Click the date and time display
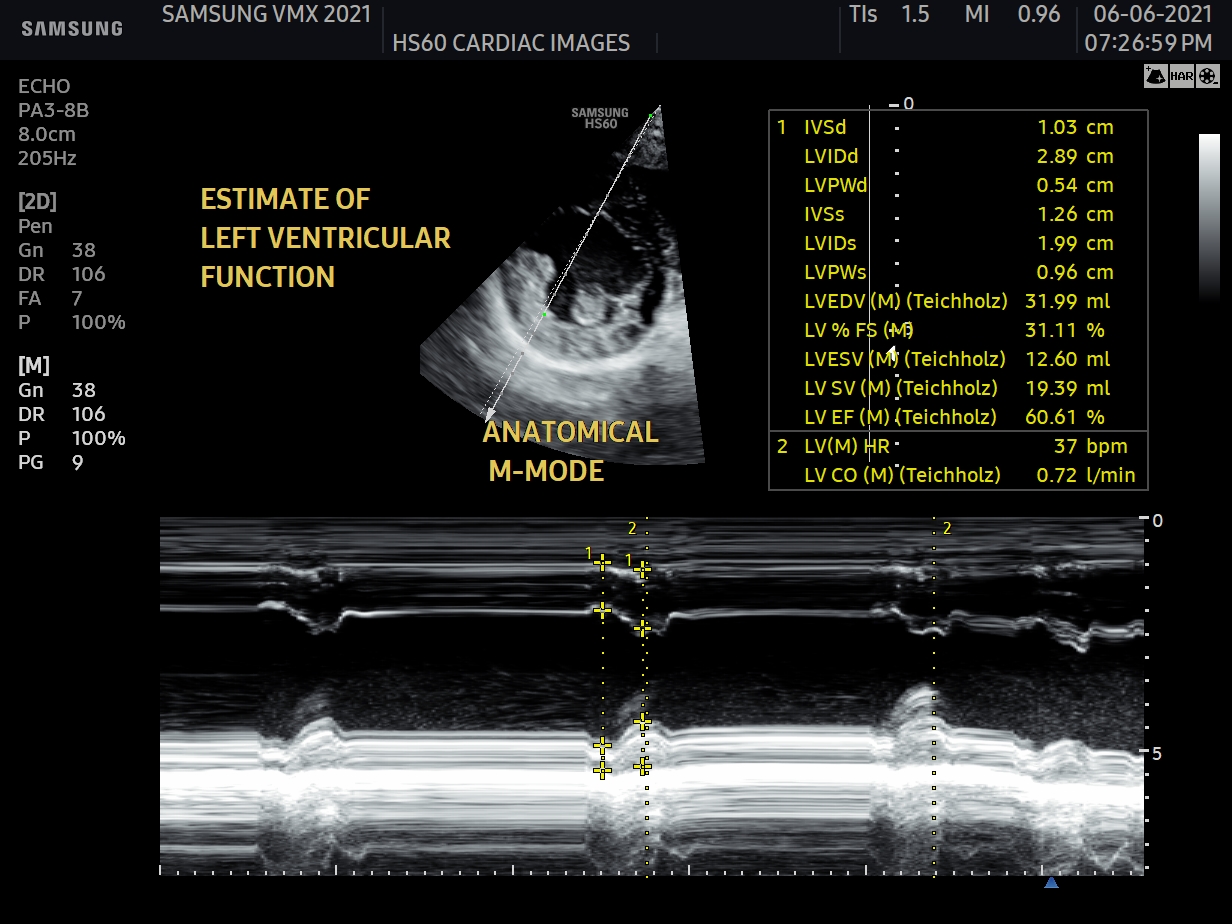Image resolution: width=1232 pixels, height=924 pixels. point(1152,29)
